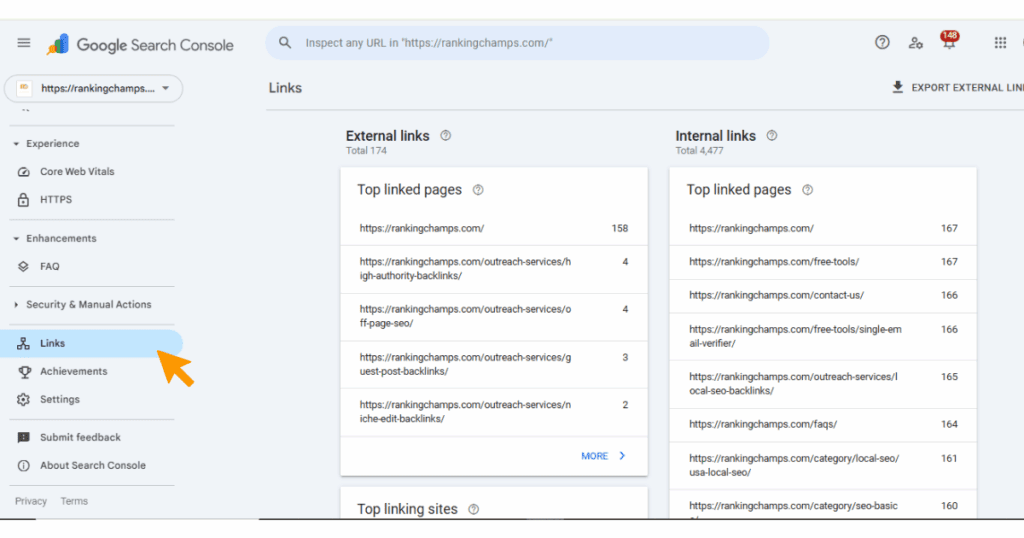Select Achievements in the sidebar

tap(73, 371)
